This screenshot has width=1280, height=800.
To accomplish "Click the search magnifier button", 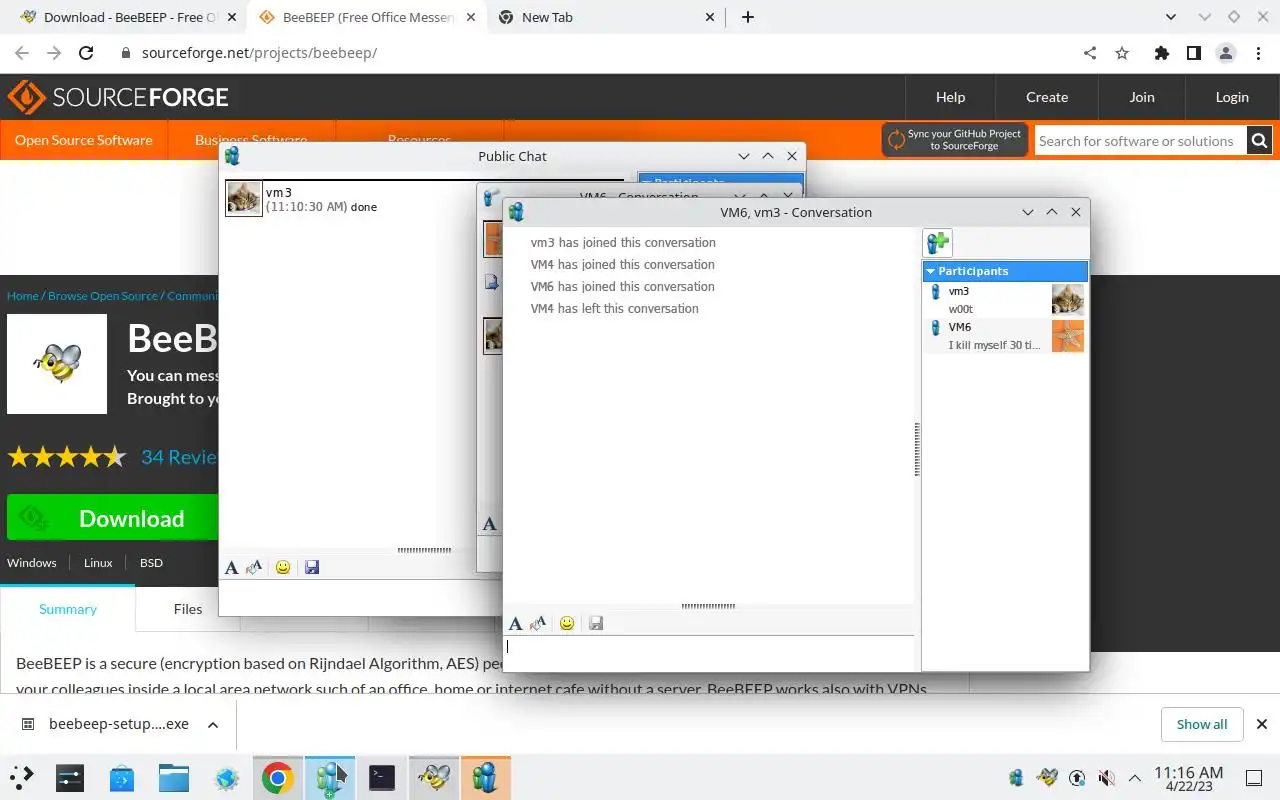I will click(x=1260, y=141).
